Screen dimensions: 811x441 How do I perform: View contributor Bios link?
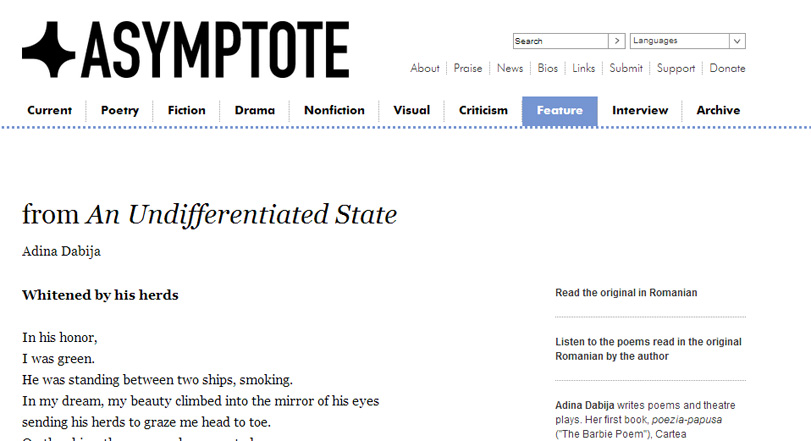pos(547,68)
